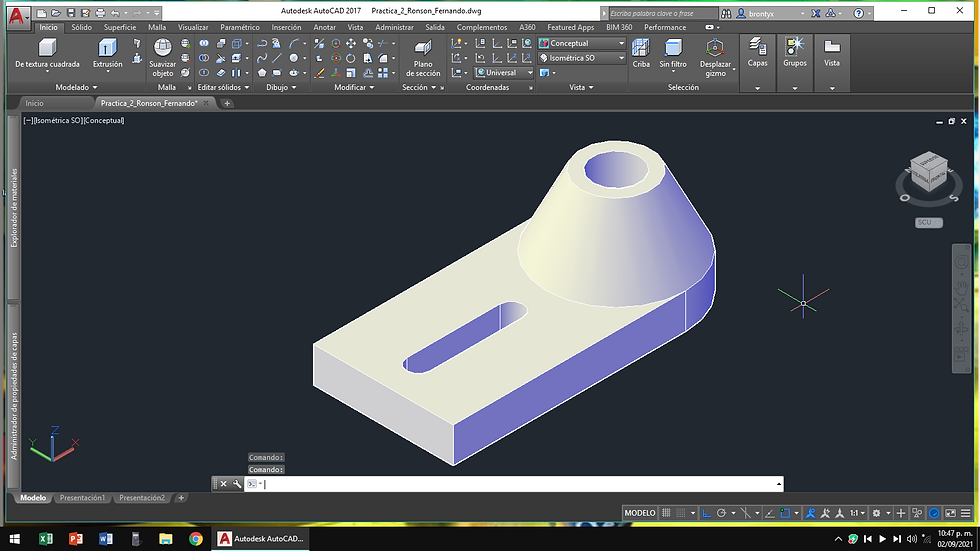
Task: Click the New file icon in quick access toolbar
Action: coord(41,13)
